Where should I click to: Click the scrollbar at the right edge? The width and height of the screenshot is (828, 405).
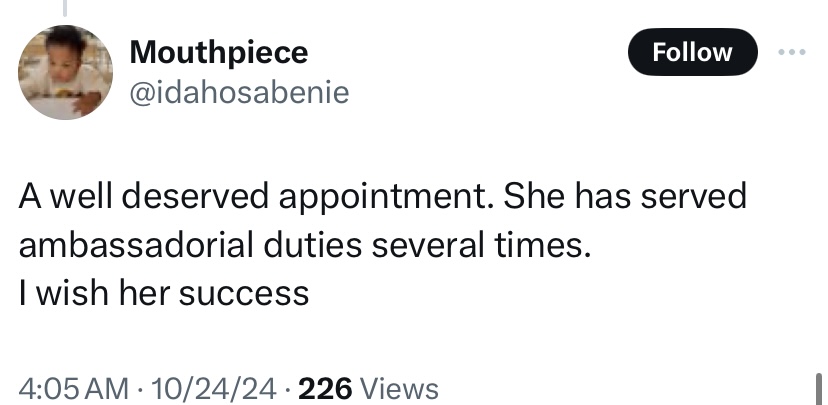819,388
